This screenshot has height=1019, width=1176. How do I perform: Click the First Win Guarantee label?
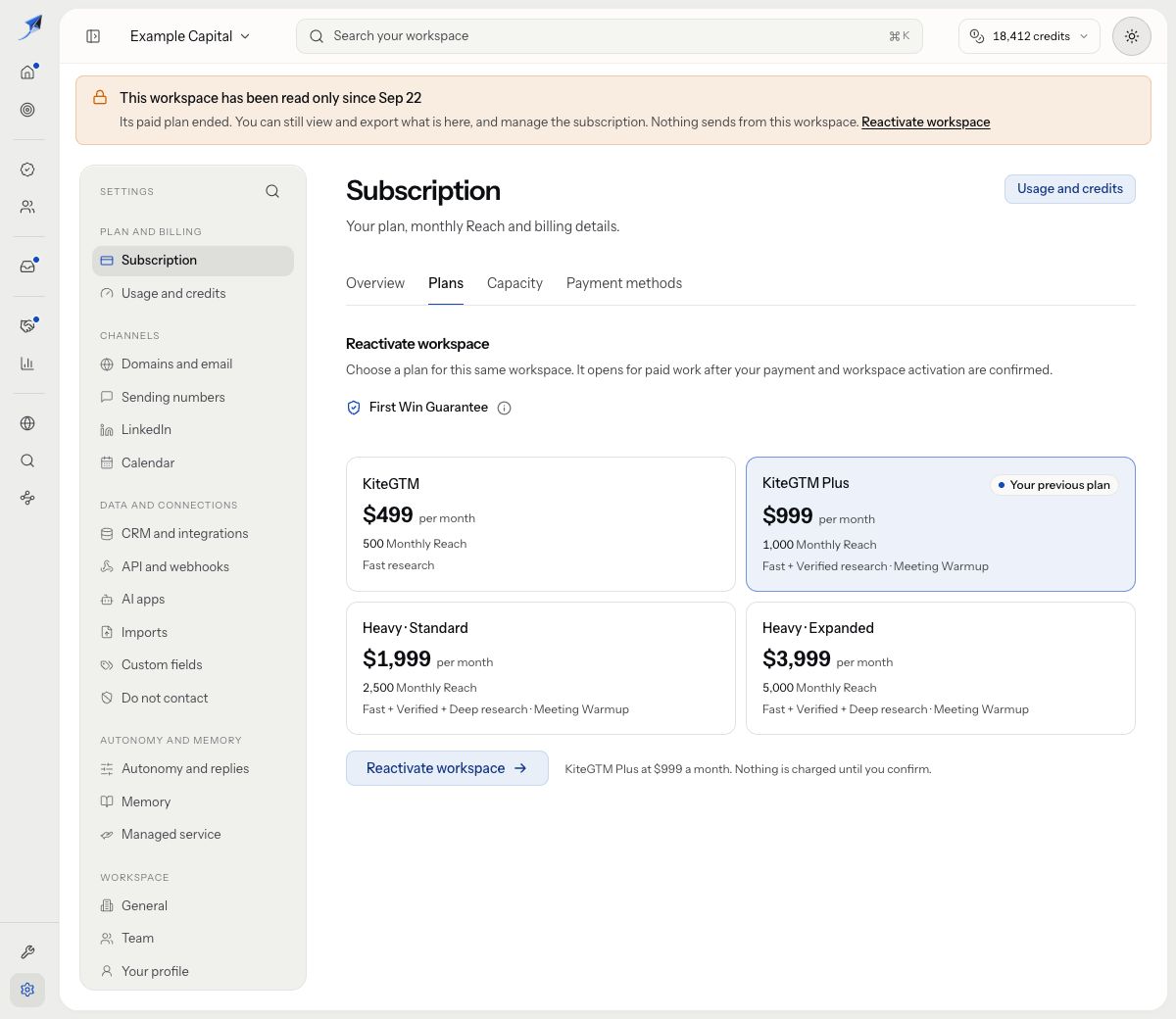[428, 408]
